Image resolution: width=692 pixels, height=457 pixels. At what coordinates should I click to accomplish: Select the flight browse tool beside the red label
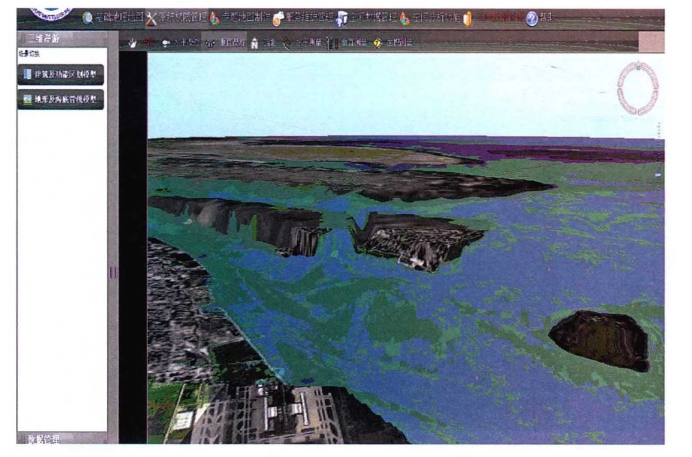coord(180,42)
